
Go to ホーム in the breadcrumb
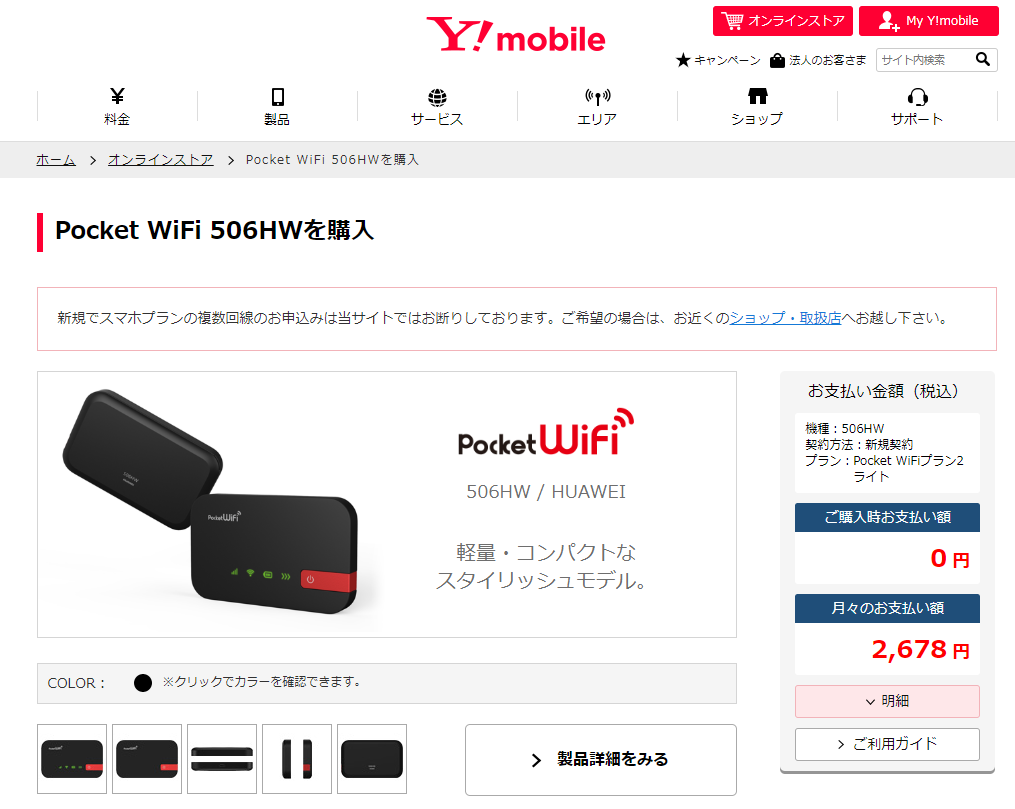56,160
